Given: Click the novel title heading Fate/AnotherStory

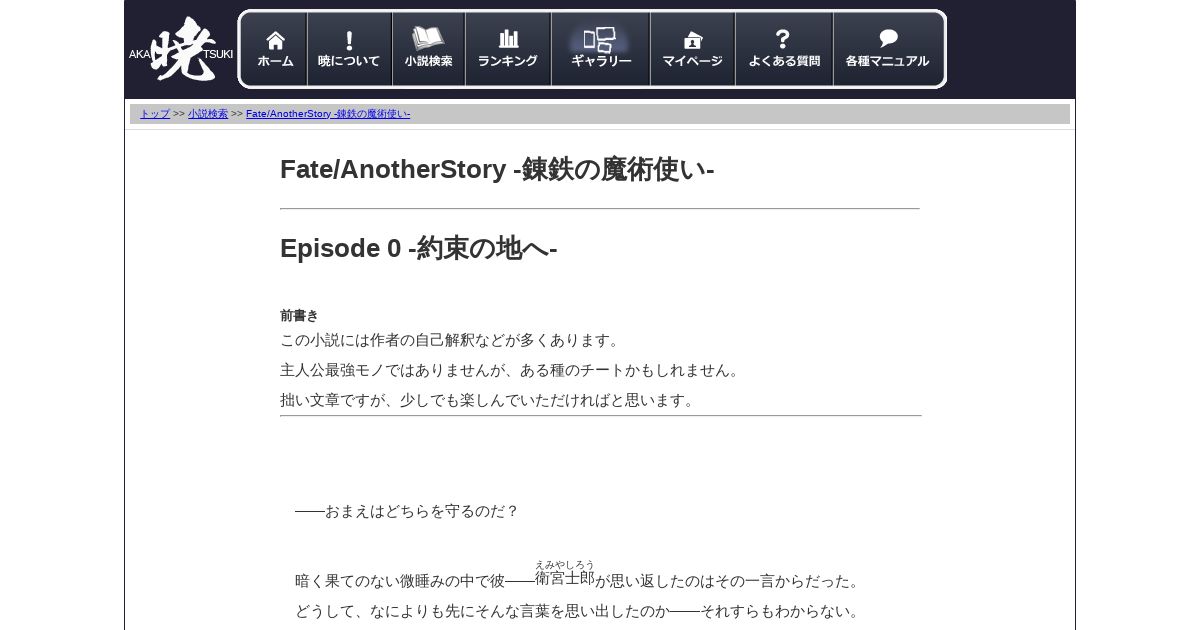Looking at the screenshot, I should click(x=497, y=169).
